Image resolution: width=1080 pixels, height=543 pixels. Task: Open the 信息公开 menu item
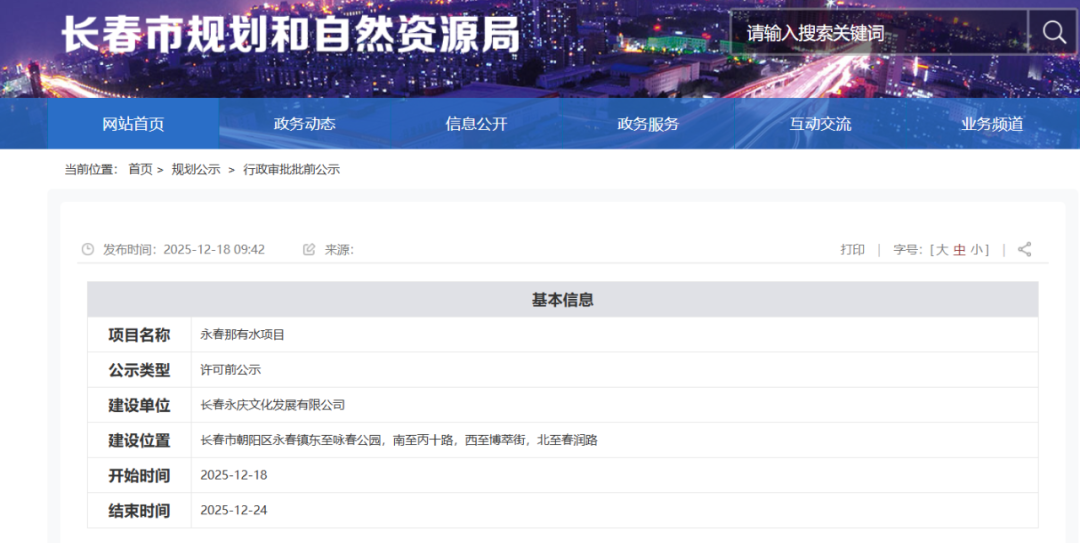pyautogui.click(x=476, y=124)
